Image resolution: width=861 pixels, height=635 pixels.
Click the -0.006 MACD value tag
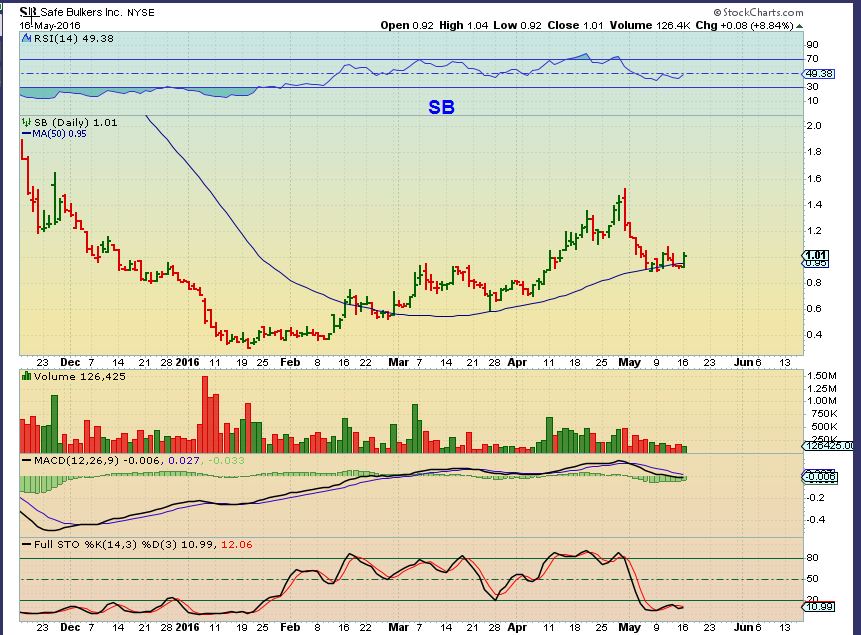[x=820, y=477]
